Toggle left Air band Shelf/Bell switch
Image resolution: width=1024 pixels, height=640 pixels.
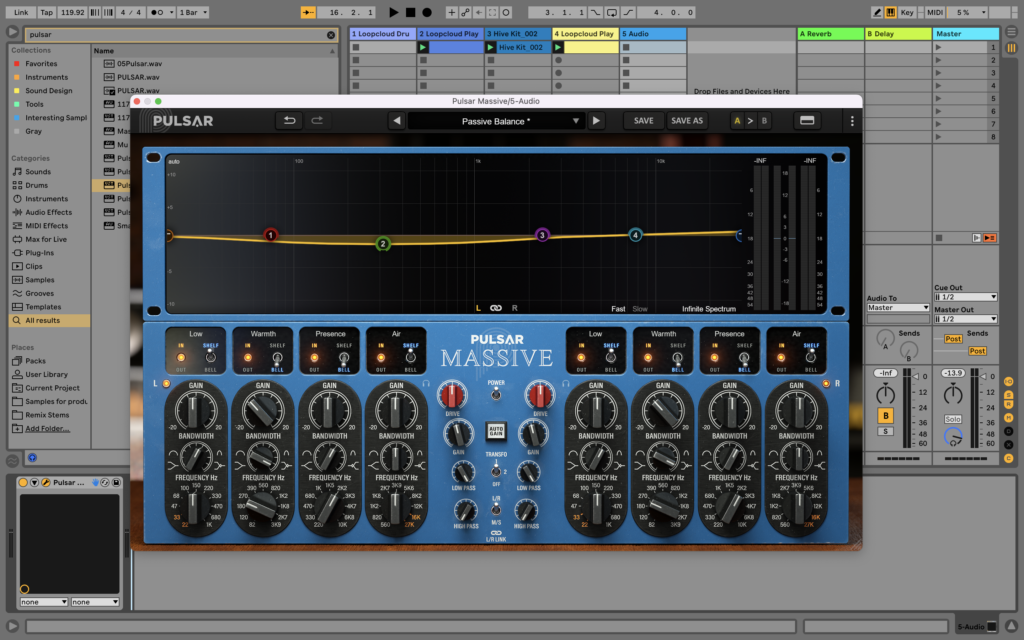410,357
